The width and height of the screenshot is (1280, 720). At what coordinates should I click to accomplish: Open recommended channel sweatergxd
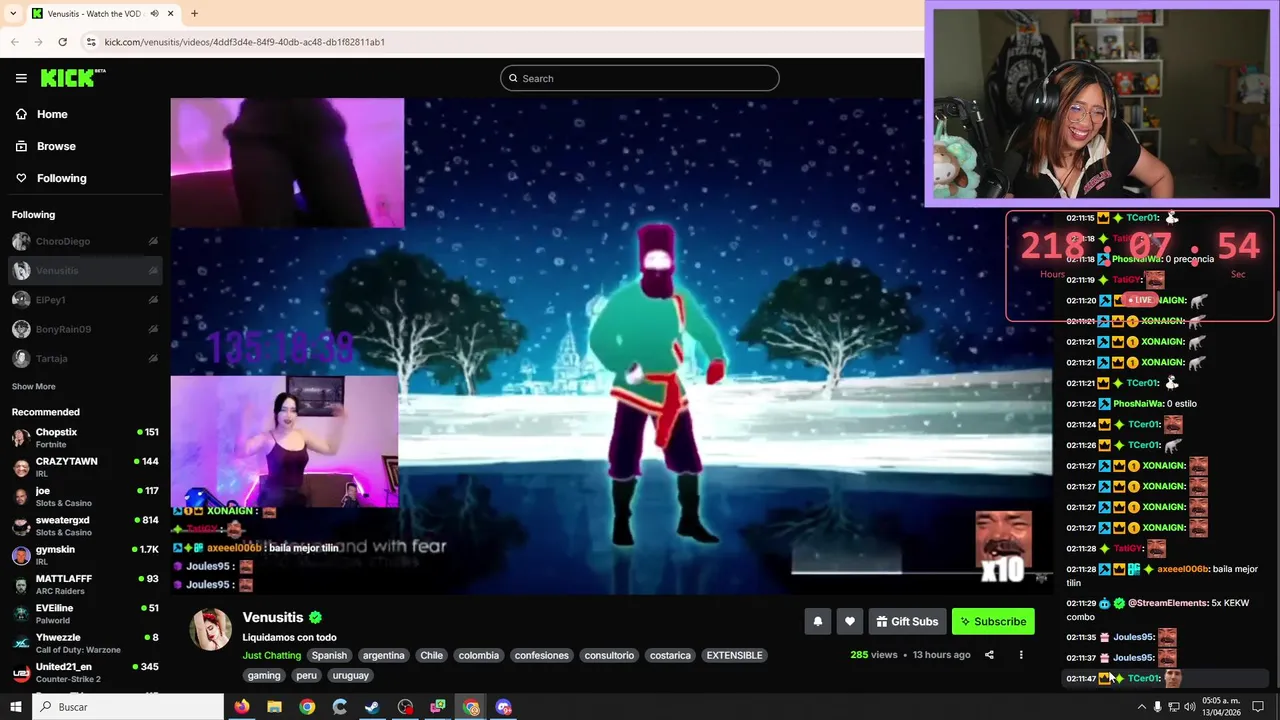pyautogui.click(x=84, y=526)
